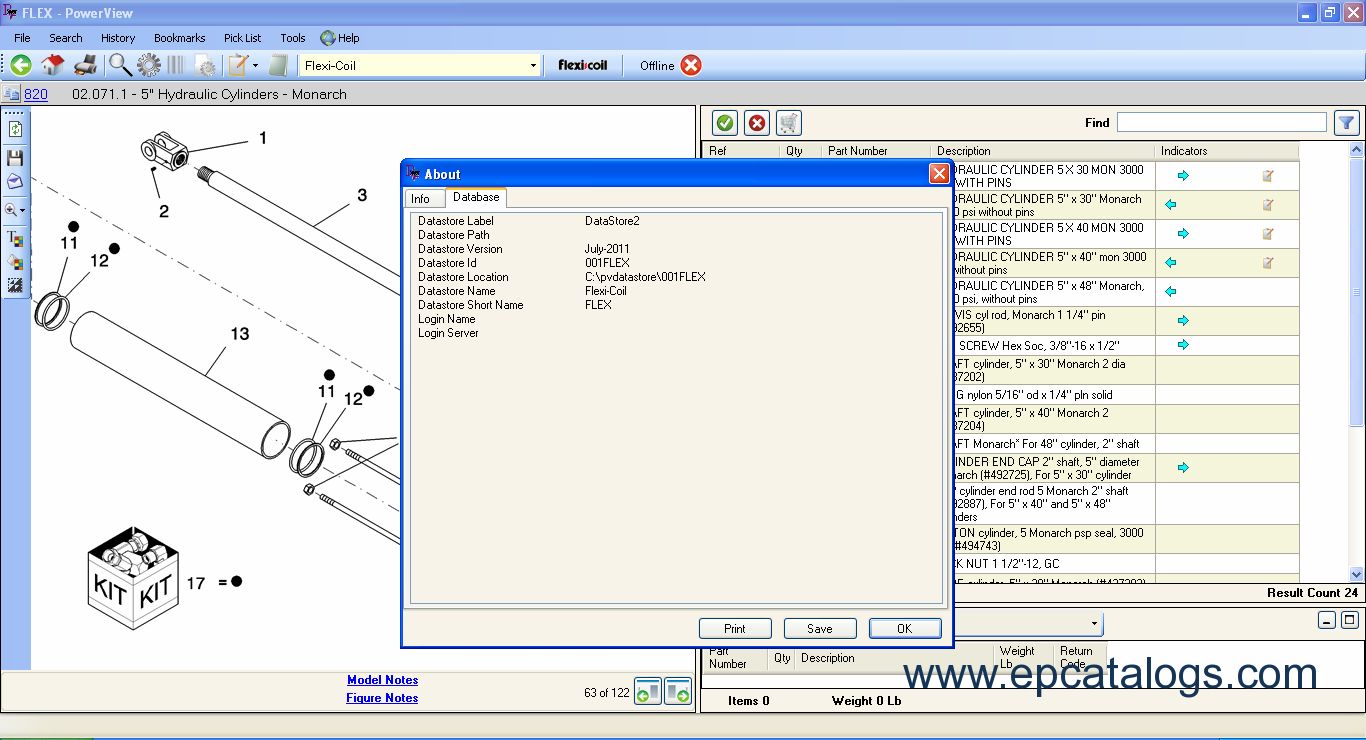Viewport: 1366px width, 740px height.
Task: Select all parts with the green checkmark
Action: 725,123
